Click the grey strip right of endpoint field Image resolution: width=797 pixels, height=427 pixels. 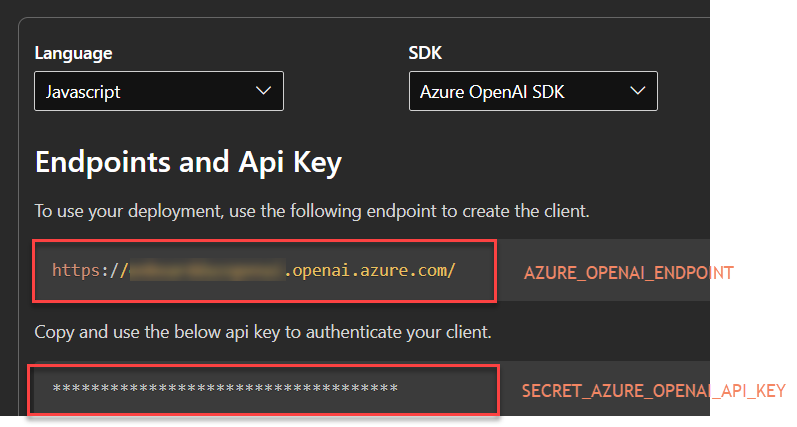603,270
